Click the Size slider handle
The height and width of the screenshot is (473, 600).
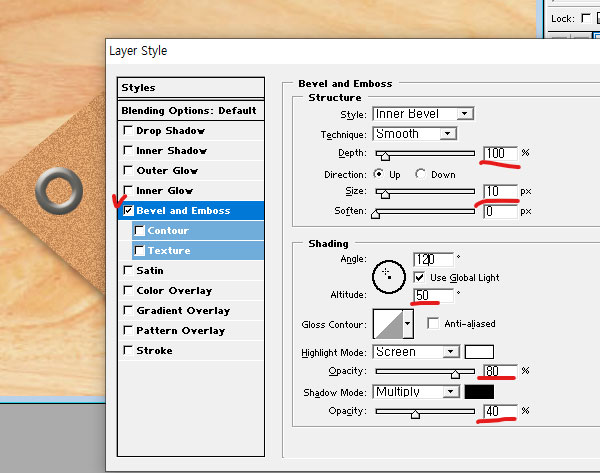[x=385, y=194]
